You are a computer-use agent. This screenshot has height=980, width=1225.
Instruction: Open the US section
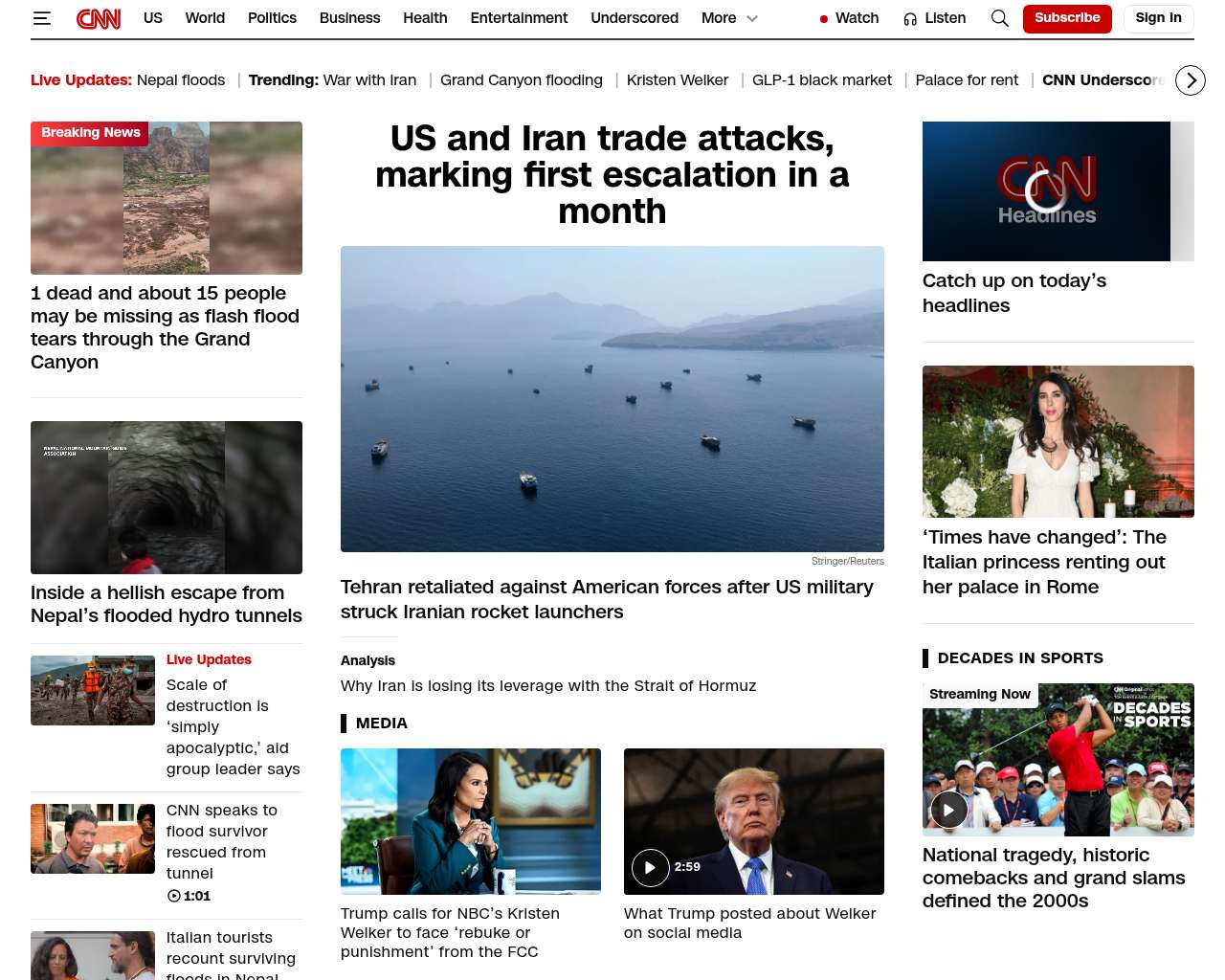tap(153, 18)
